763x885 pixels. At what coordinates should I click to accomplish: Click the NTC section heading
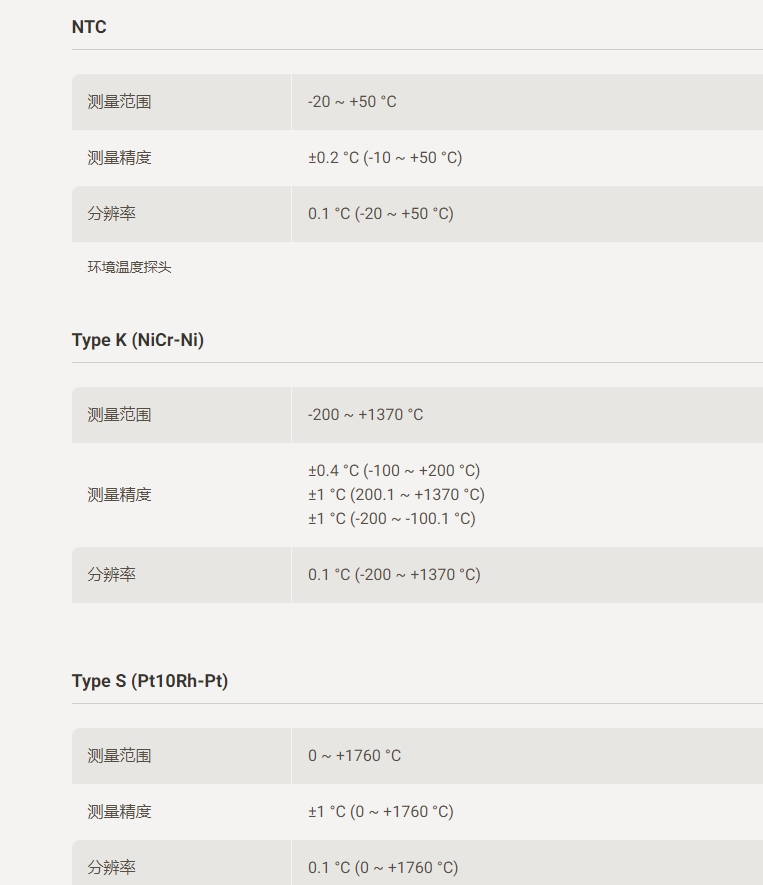(x=89, y=27)
